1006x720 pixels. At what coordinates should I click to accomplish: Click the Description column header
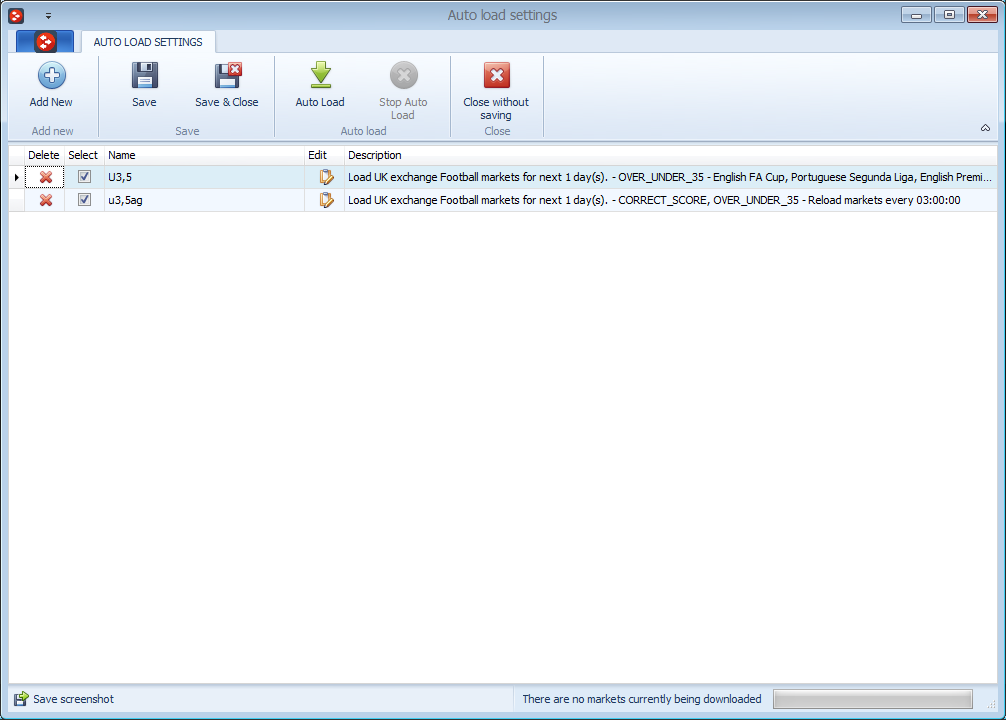pos(670,155)
